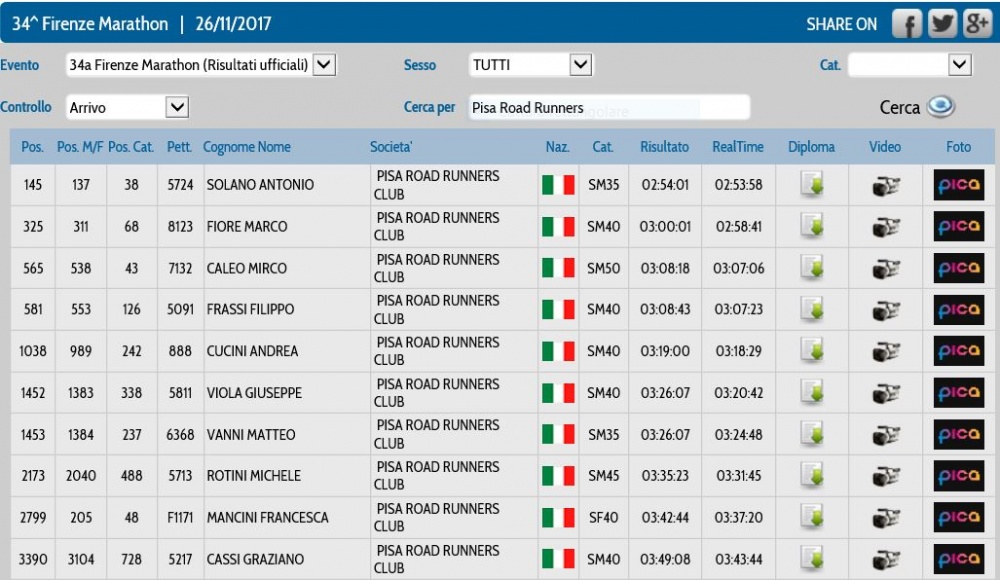1000x580 pixels.
Task: Open the Evento dropdown
Action: 201,64
